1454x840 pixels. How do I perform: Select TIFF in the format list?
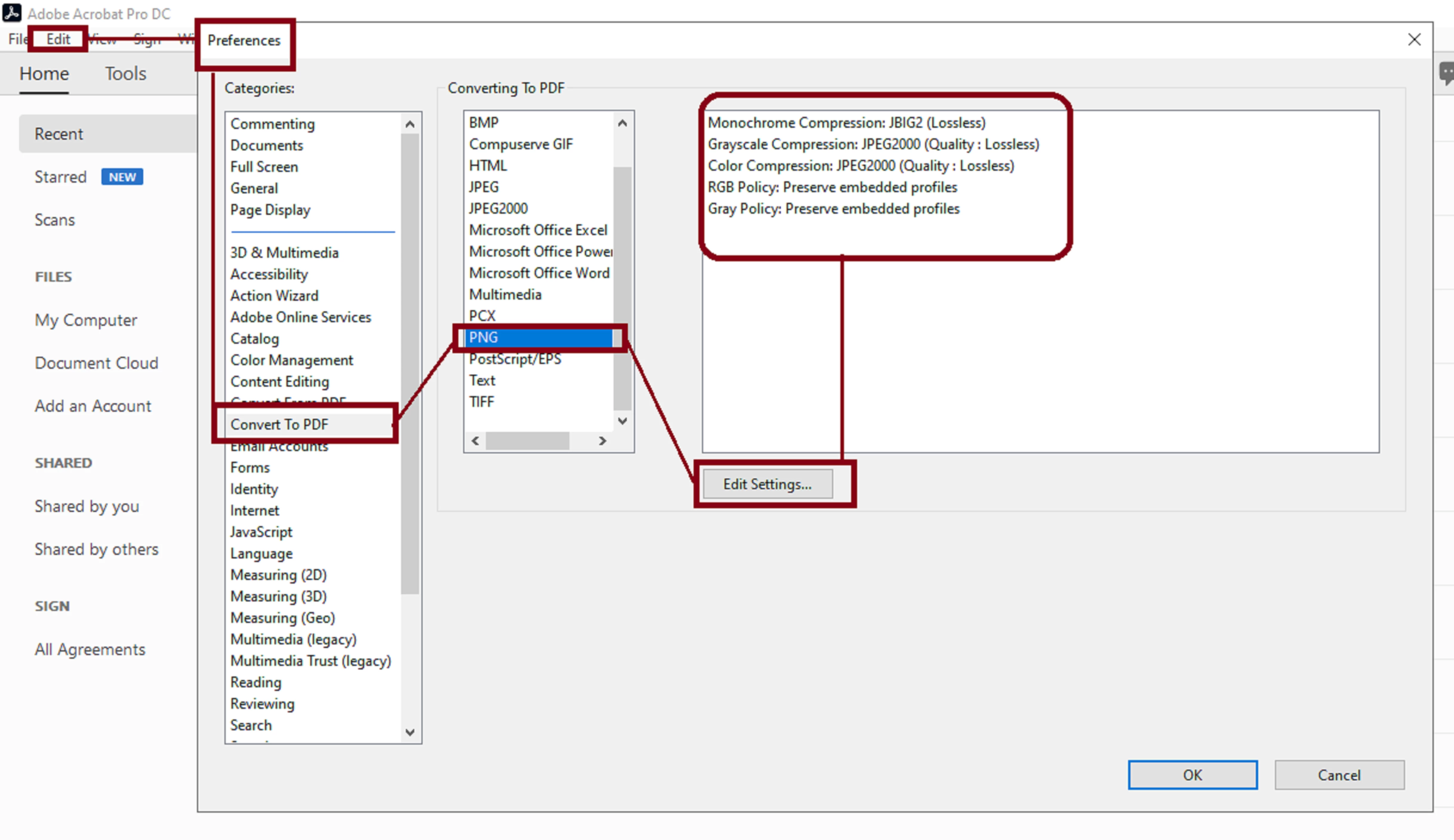pos(481,402)
